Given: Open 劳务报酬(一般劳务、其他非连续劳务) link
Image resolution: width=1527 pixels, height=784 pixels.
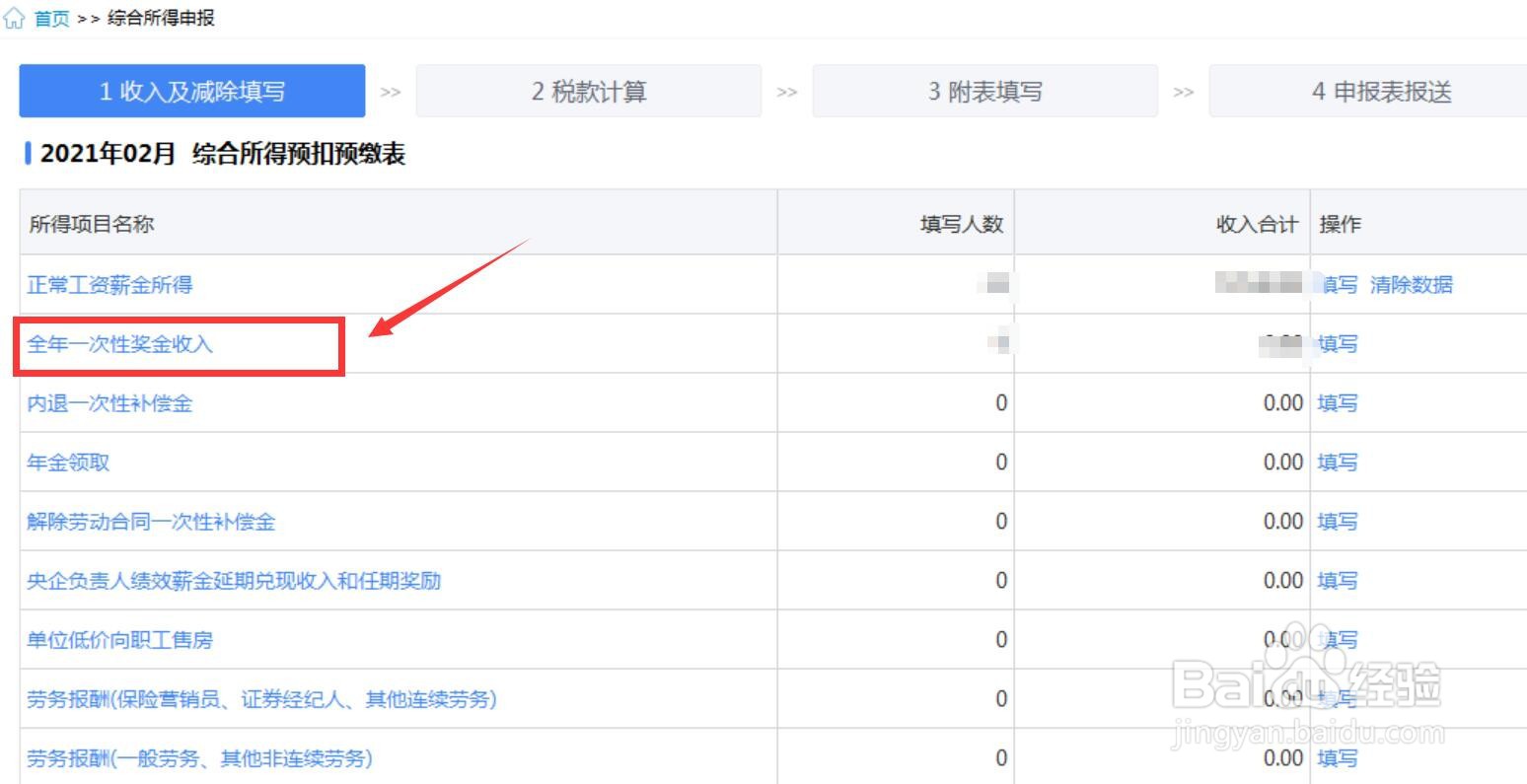Looking at the screenshot, I should pos(199,758).
